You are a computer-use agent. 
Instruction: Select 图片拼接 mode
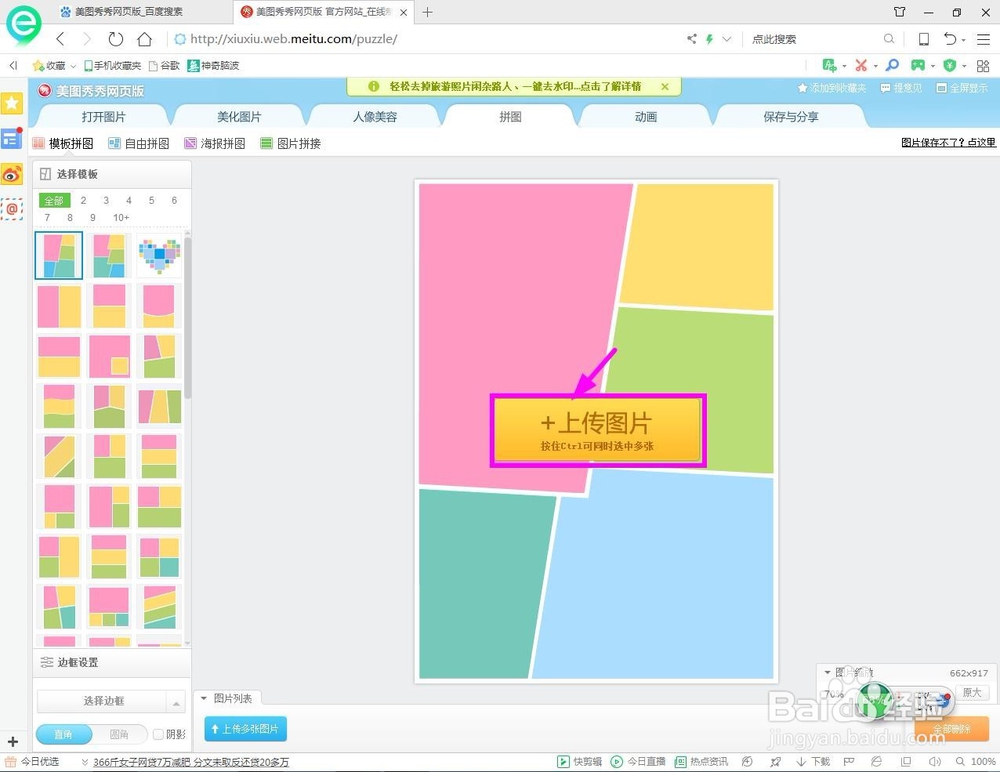pos(291,144)
